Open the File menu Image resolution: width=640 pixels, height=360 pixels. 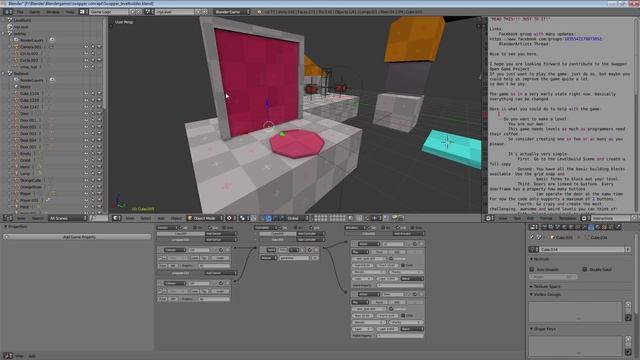click(x=20, y=12)
